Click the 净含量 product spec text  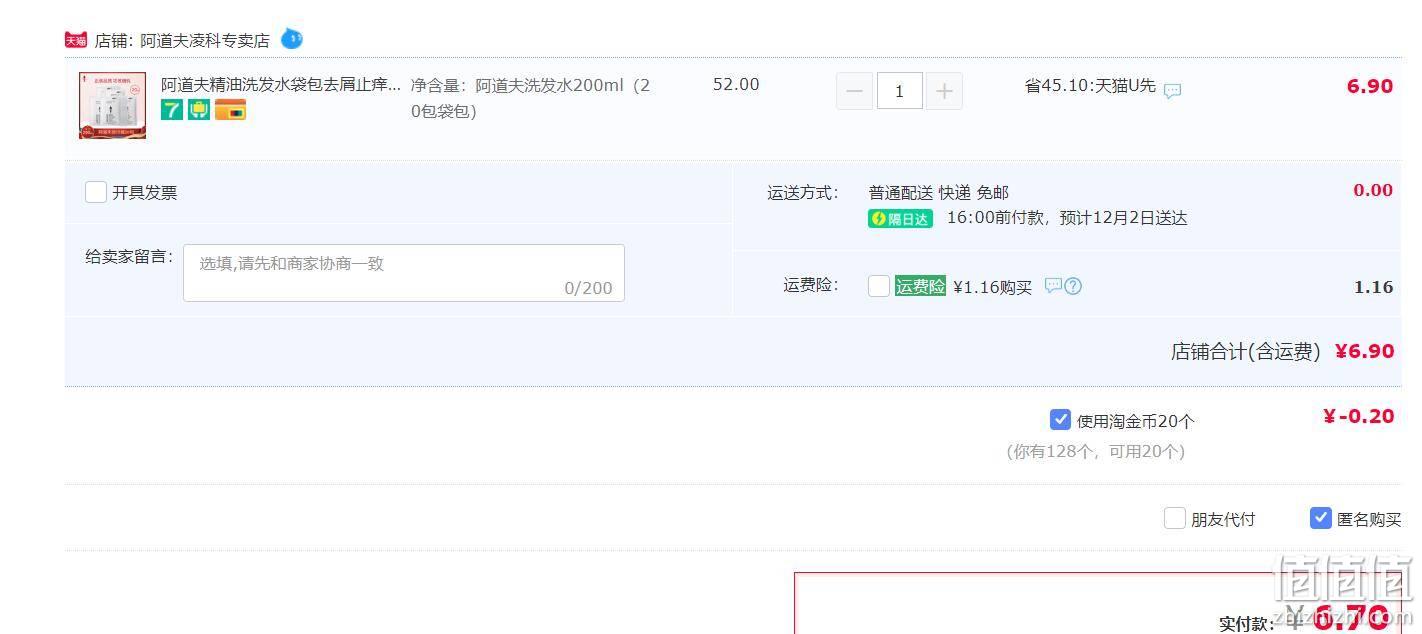(x=531, y=98)
